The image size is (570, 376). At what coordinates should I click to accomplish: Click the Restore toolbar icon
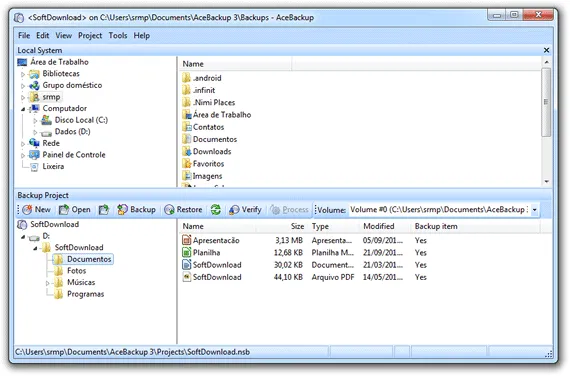169,210
